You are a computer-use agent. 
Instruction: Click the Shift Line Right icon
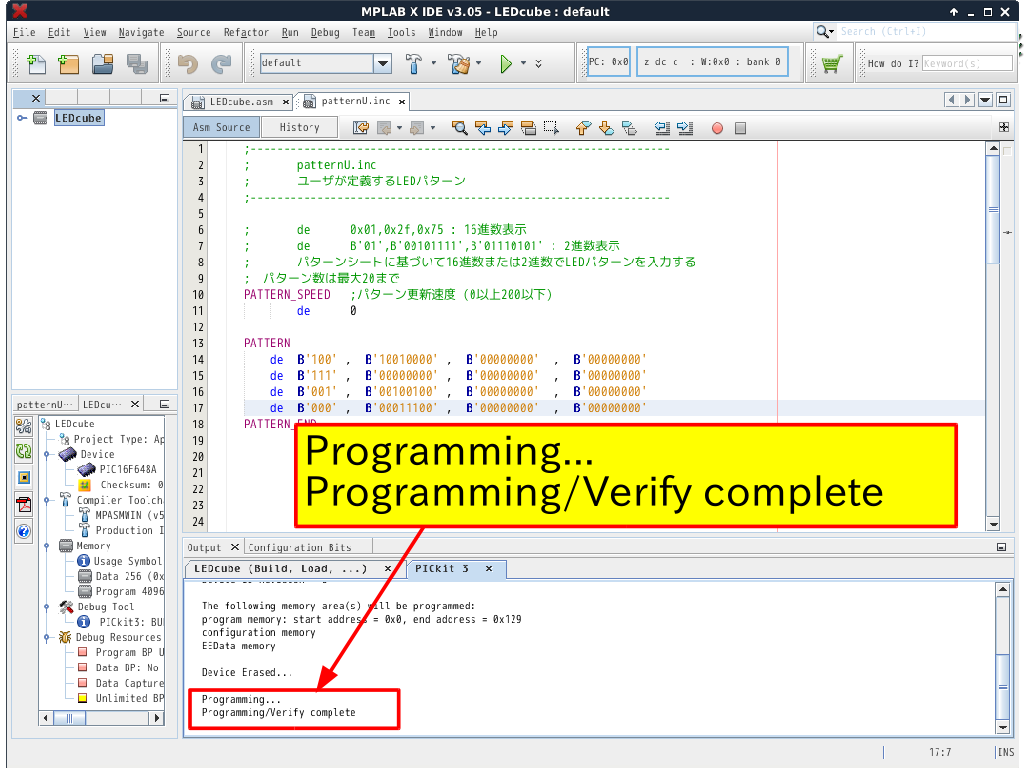pyautogui.click(x=685, y=128)
